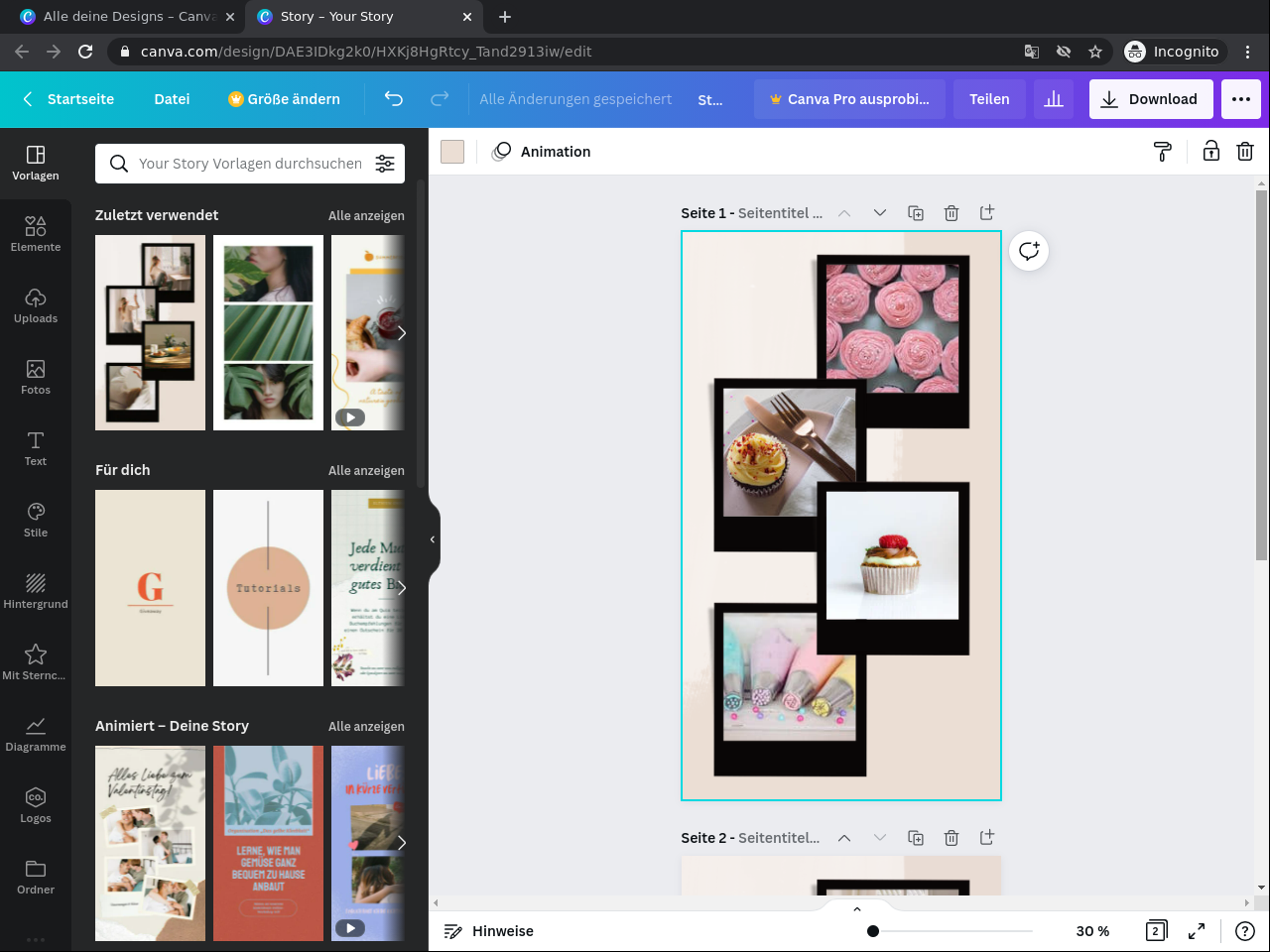
Task: Click the undo arrow icon
Action: (394, 98)
